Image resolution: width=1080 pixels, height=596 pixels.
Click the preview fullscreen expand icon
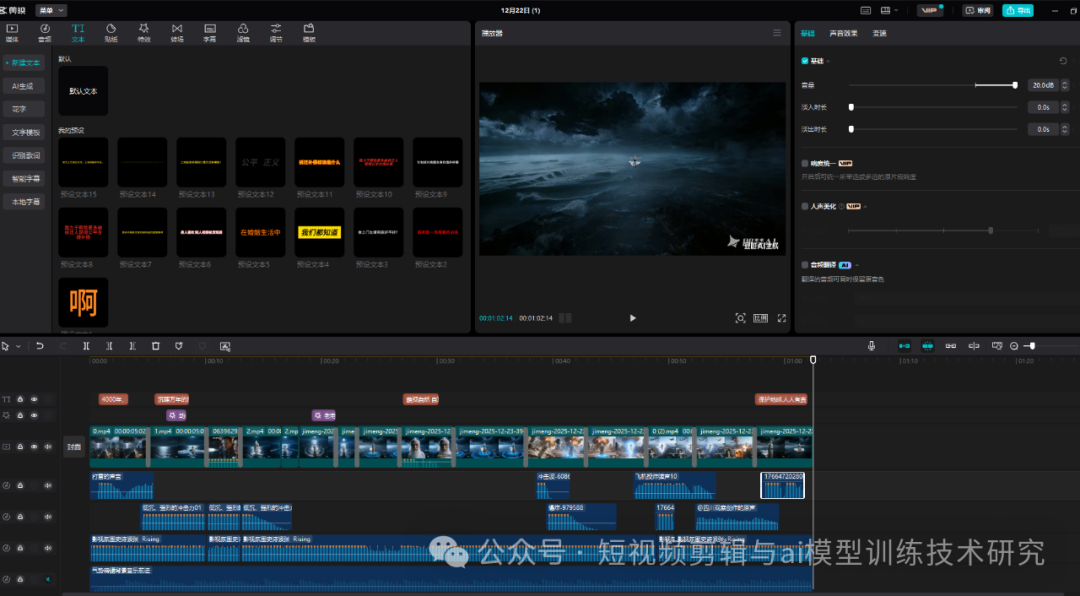(782, 318)
